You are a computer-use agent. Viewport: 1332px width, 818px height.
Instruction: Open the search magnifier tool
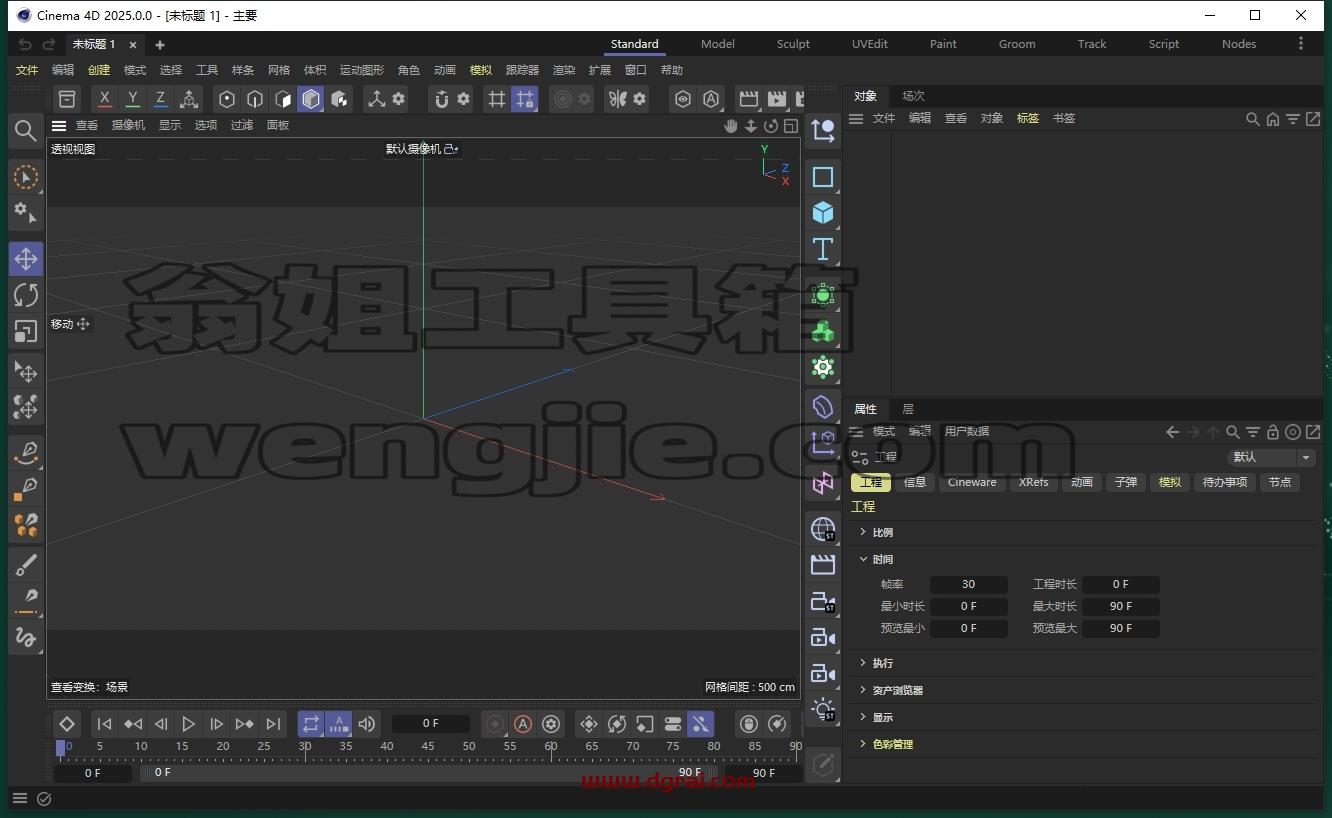(26, 130)
